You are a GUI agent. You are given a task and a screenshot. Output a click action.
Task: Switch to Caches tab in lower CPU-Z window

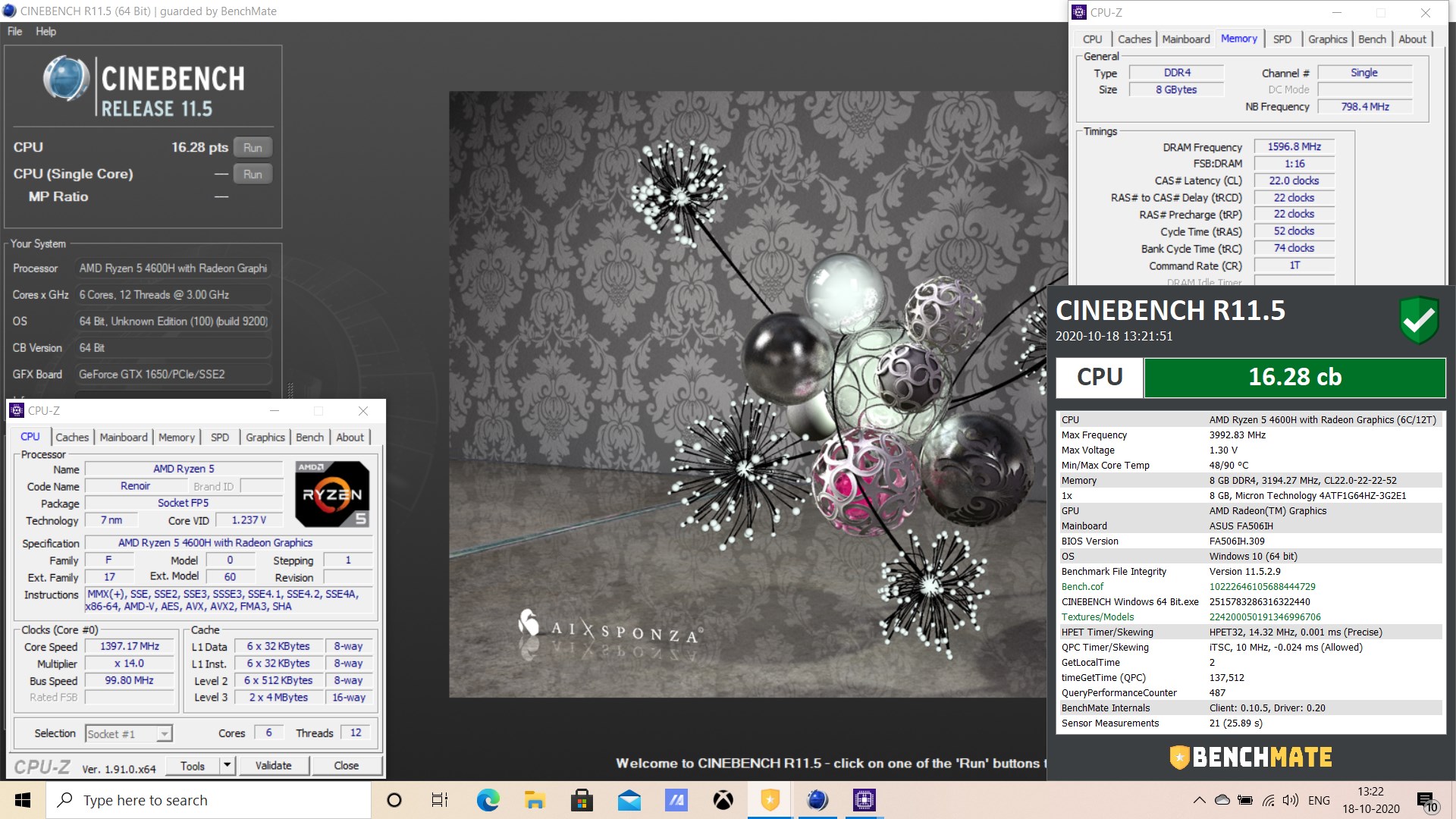point(72,438)
